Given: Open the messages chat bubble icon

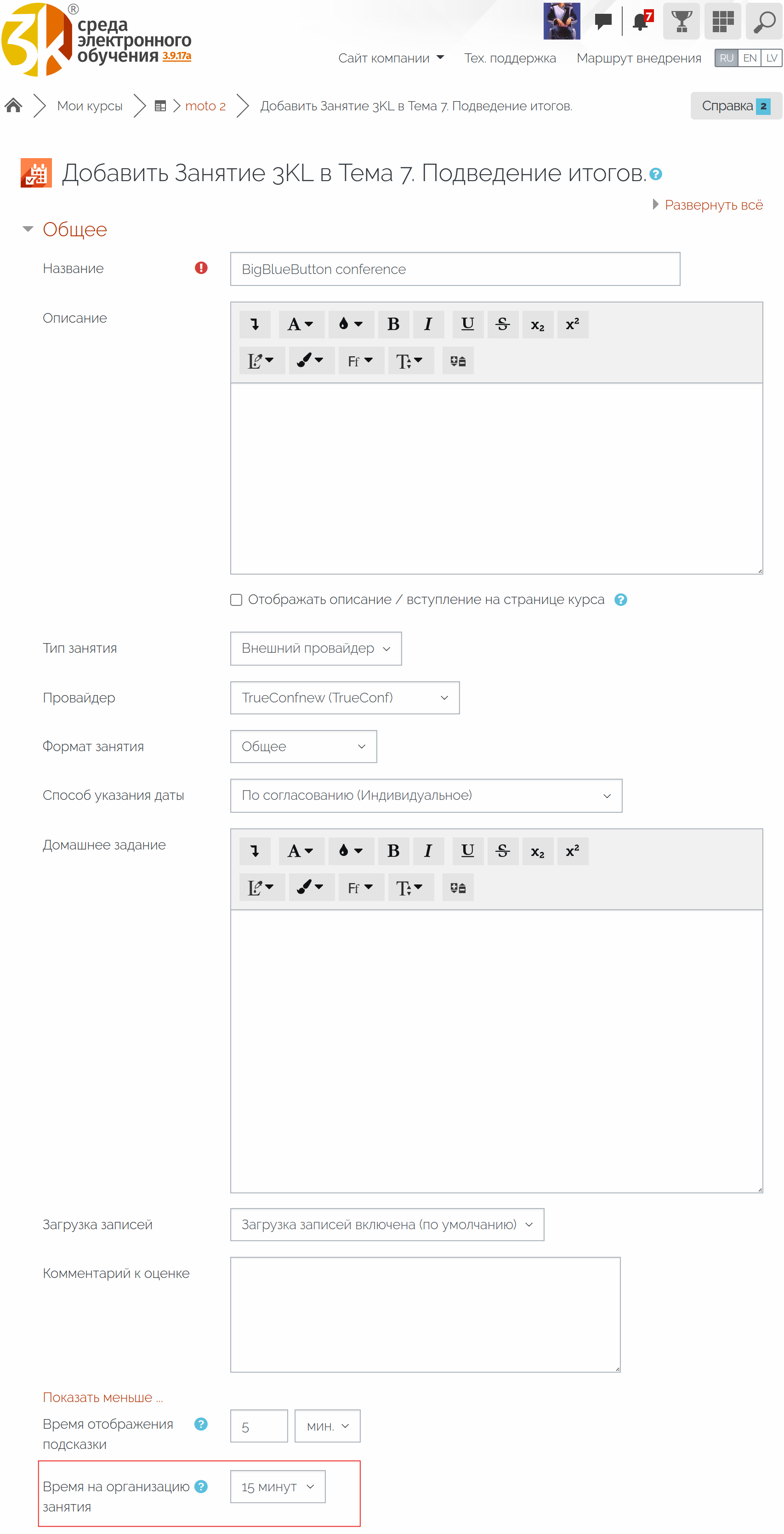Looking at the screenshot, I should point(603,22).
